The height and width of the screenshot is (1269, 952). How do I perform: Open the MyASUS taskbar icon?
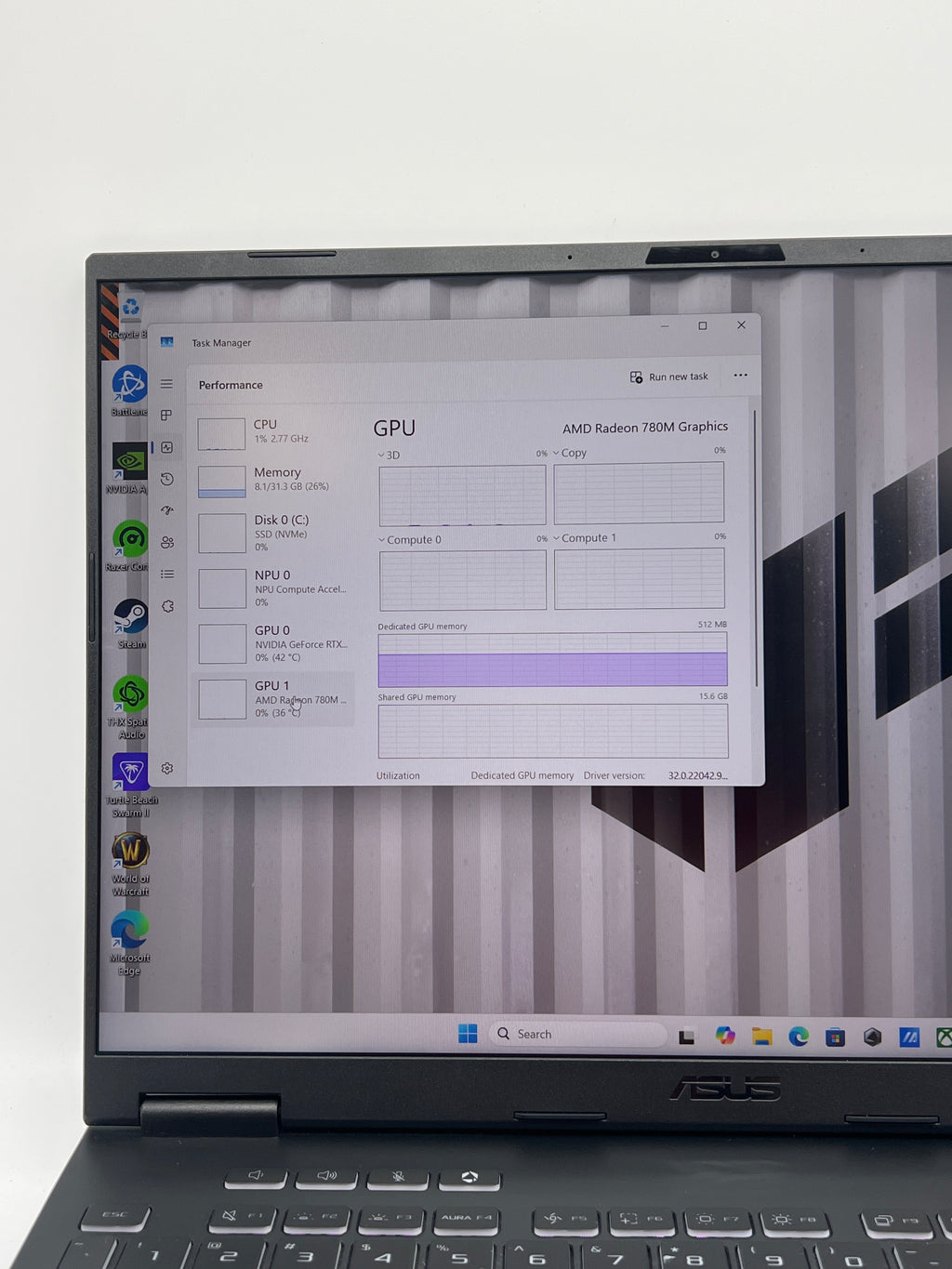point(909,1037)
